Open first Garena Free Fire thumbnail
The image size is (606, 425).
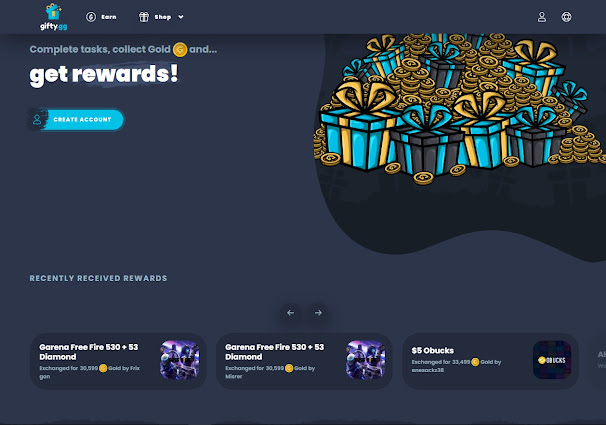point(180,360)
